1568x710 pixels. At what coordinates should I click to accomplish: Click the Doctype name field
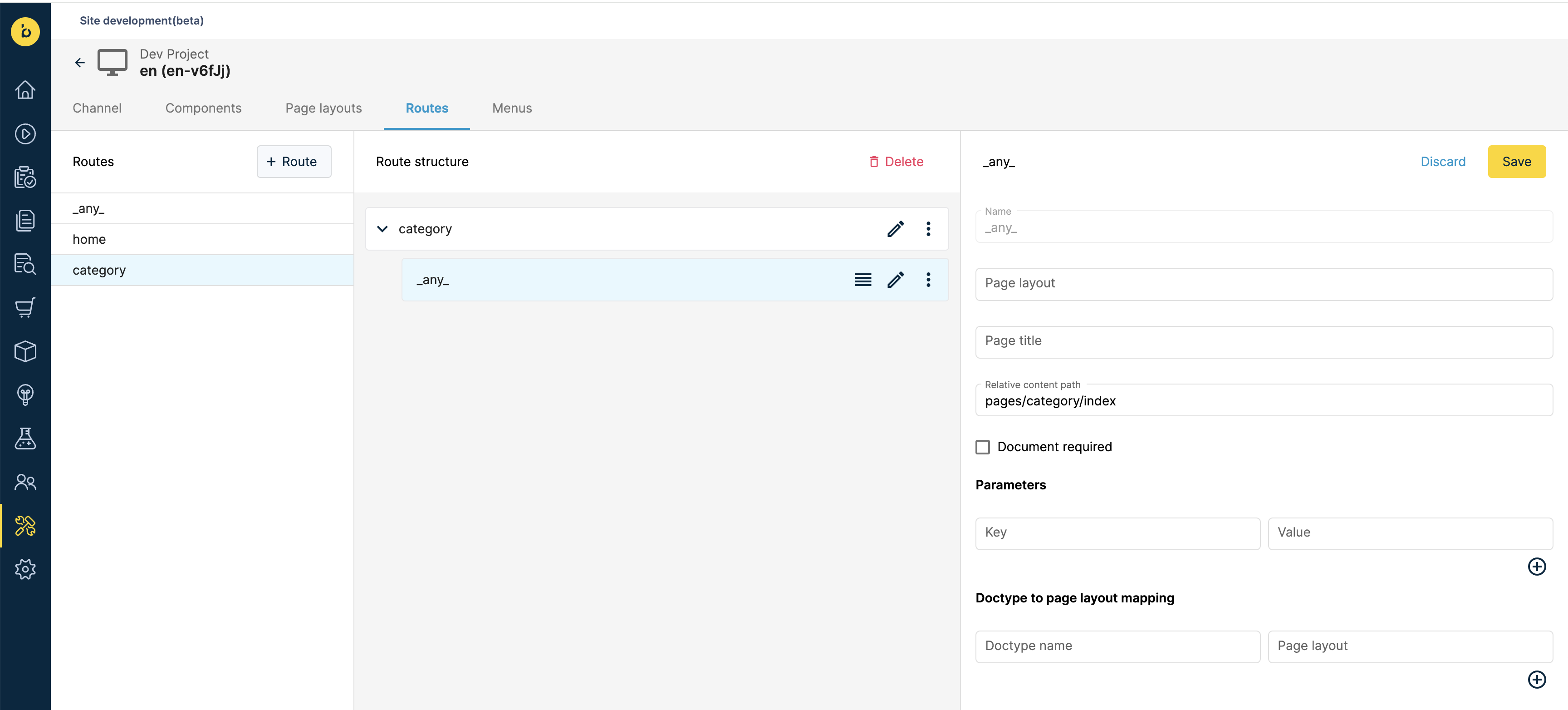point(1117,647)
